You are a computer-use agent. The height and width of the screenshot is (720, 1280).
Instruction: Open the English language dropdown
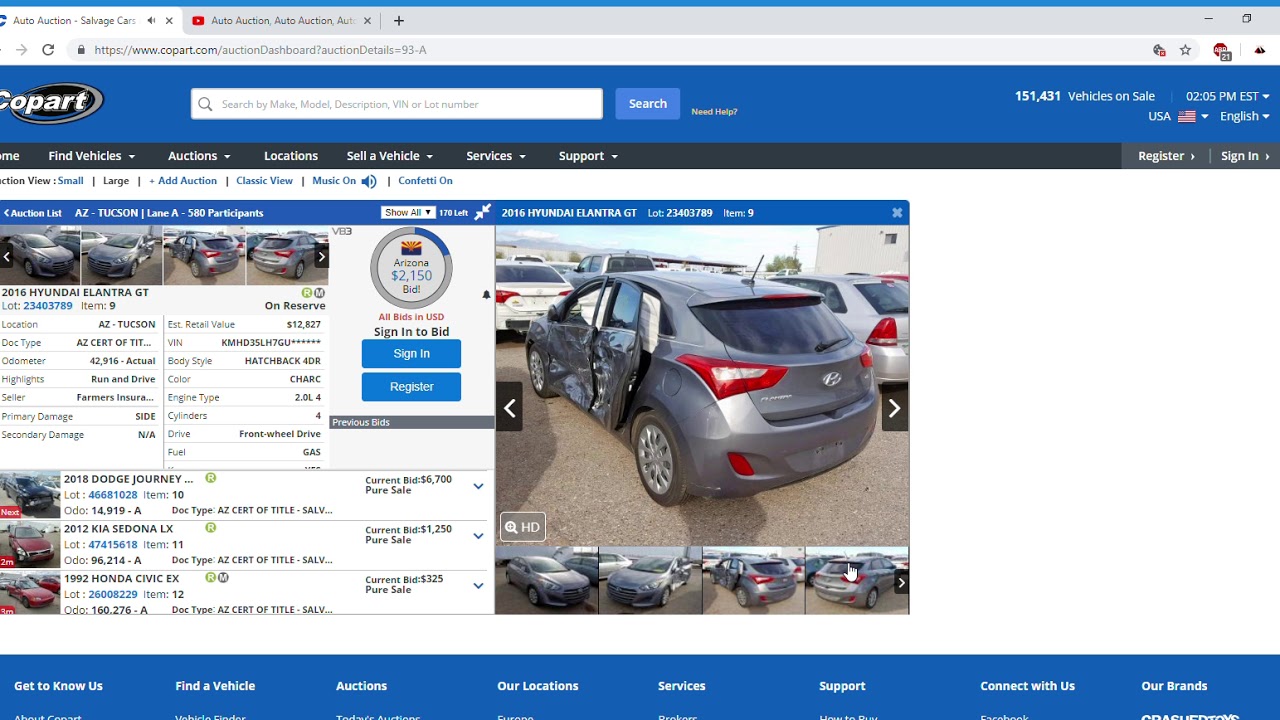coord(1245,116)
